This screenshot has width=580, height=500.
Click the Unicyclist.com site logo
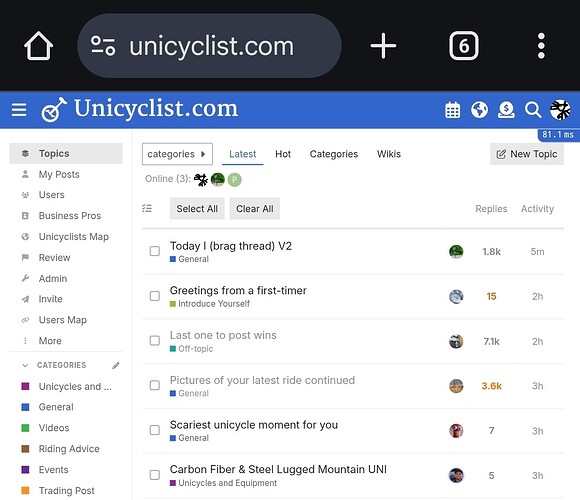[x=140, y=109]
